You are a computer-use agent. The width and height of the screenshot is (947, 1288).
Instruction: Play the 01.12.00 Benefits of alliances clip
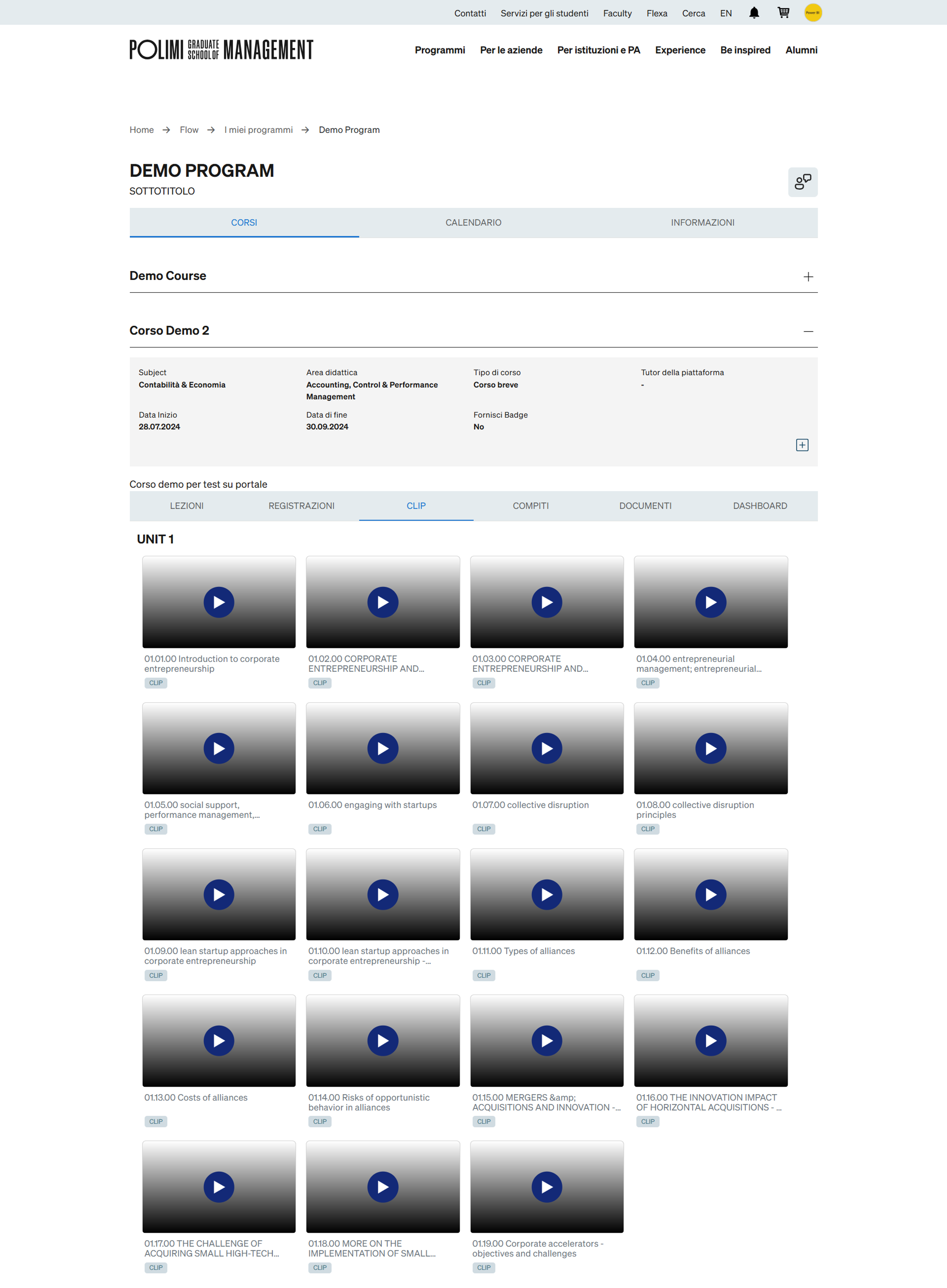pyautogui.click(x=710, y=895)
